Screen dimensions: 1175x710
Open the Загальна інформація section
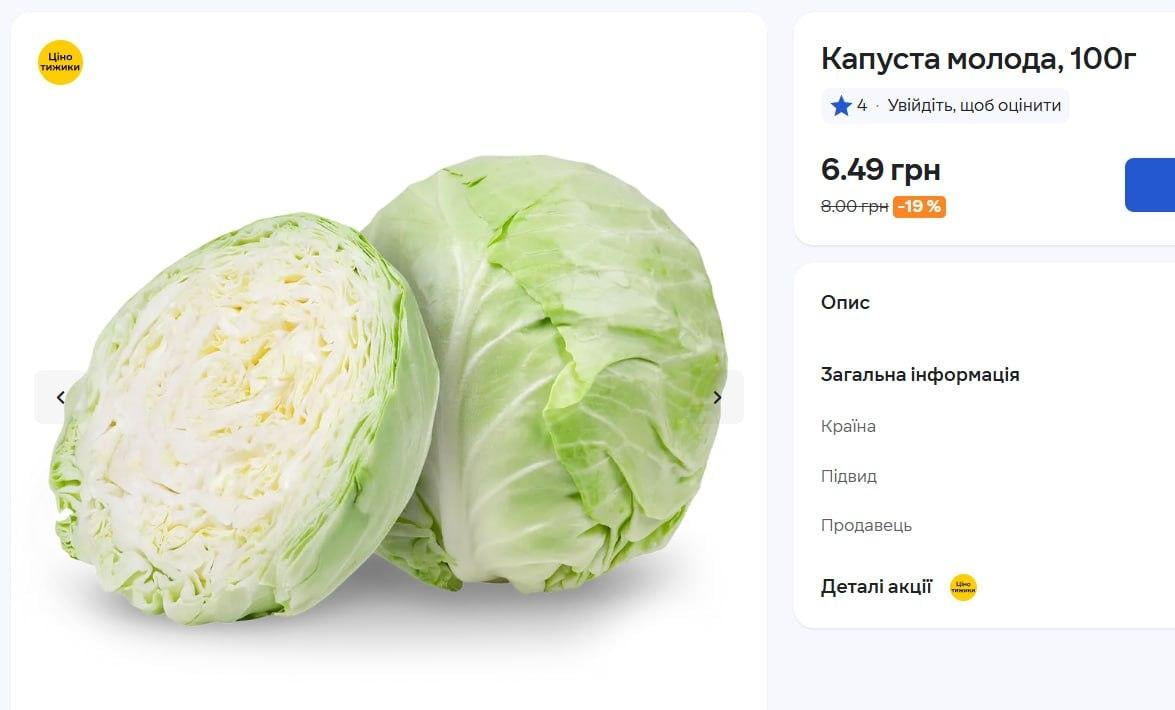click(x=920, y=374)
